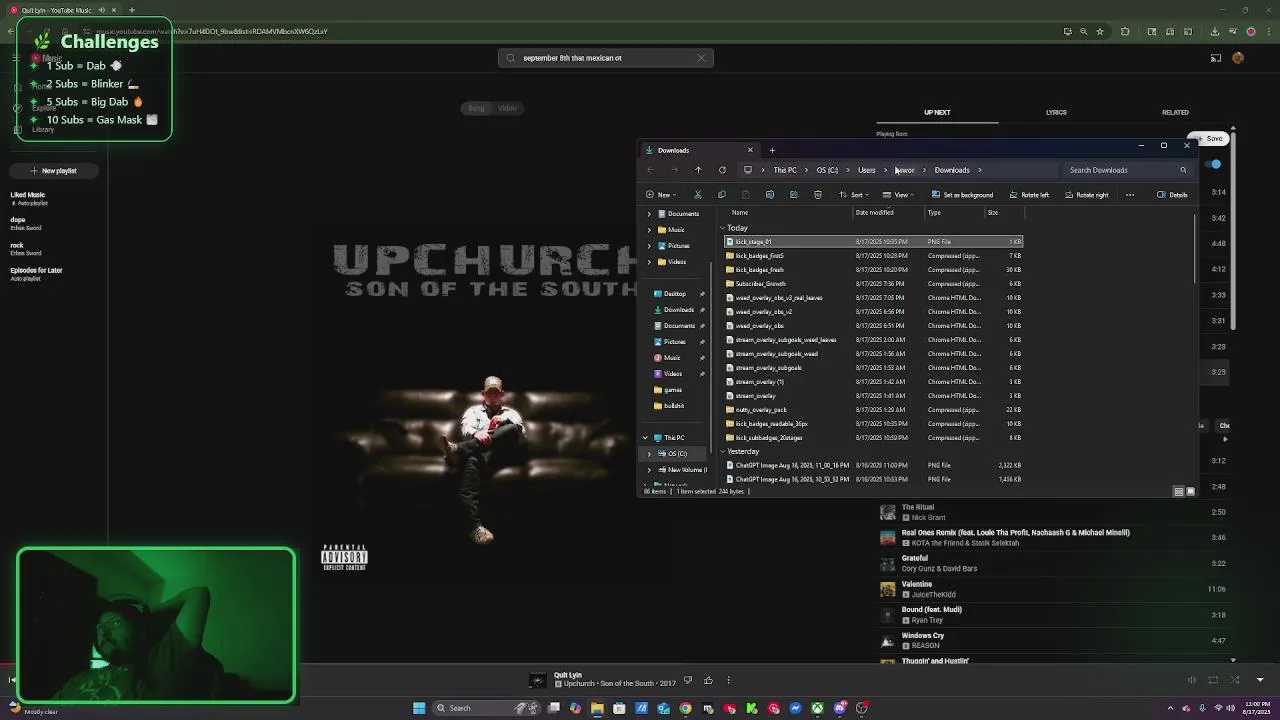
Task: Click New playlist in YouTube Music sidebar
Action: [x=54, y=171]
